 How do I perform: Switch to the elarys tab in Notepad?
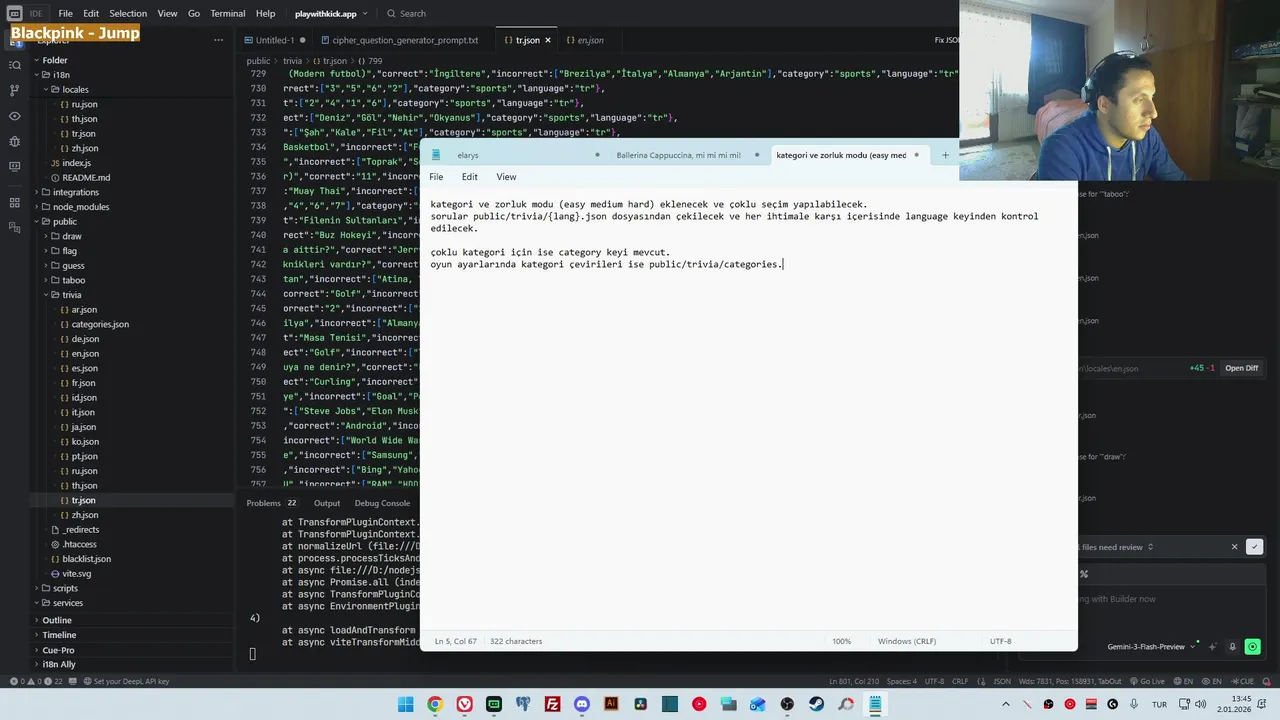tap(515, 155)
